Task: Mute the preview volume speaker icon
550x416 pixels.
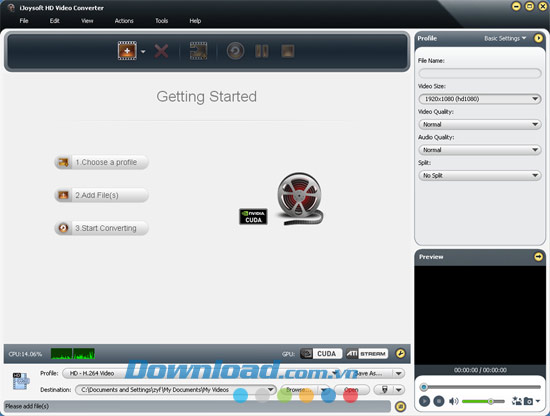Action: point(454,401)
